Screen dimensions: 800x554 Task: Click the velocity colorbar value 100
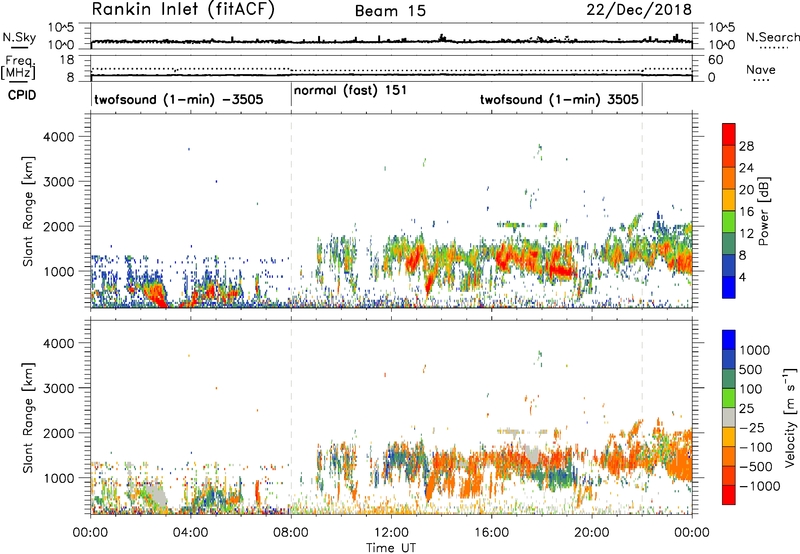pyautogui.click(x=751, y=389)
